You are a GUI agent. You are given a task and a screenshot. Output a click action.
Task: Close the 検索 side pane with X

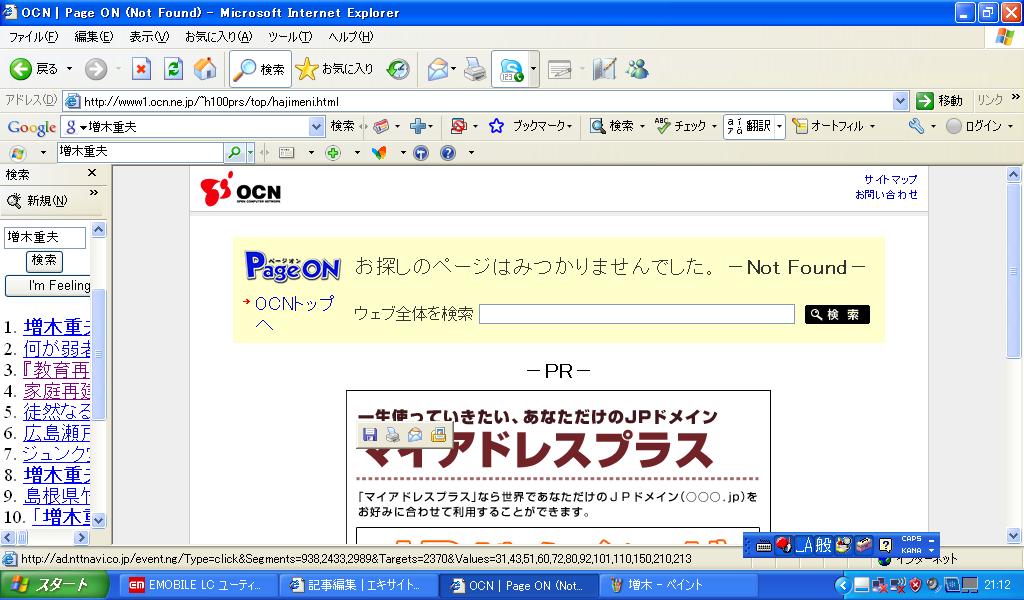92,173
